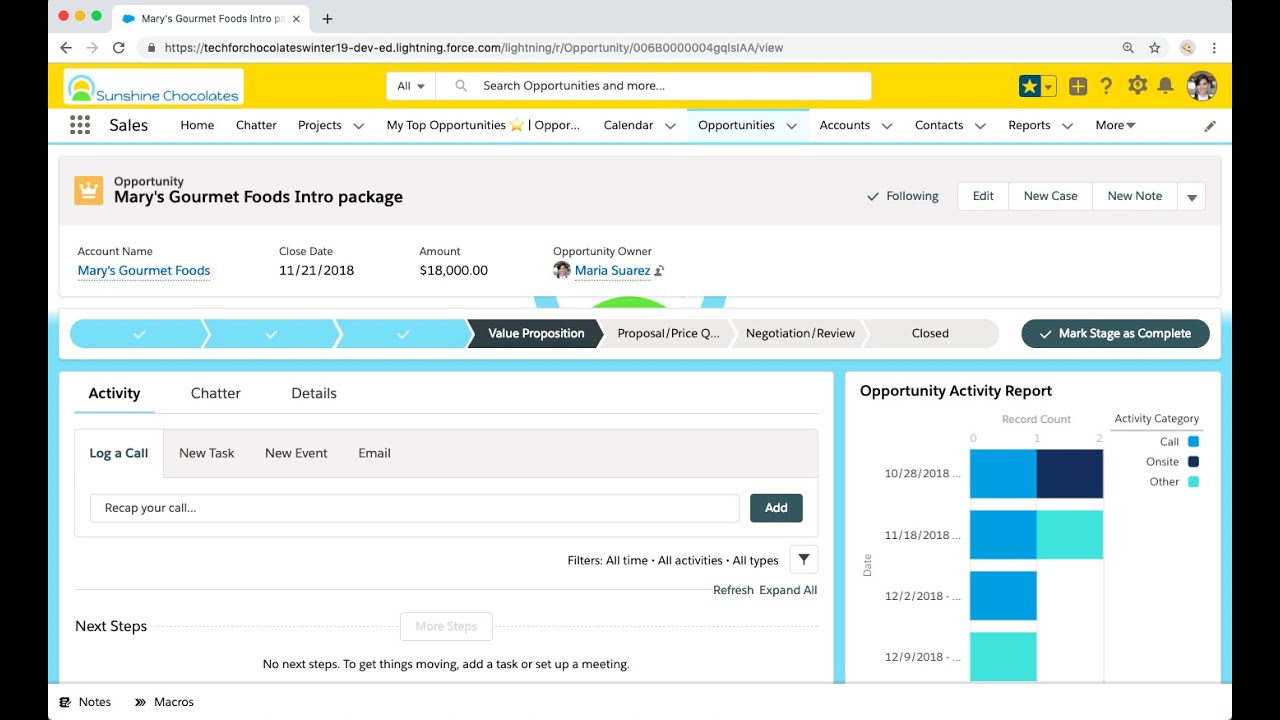
Task: Click the user profile avatar
Action: point(1201,86)
